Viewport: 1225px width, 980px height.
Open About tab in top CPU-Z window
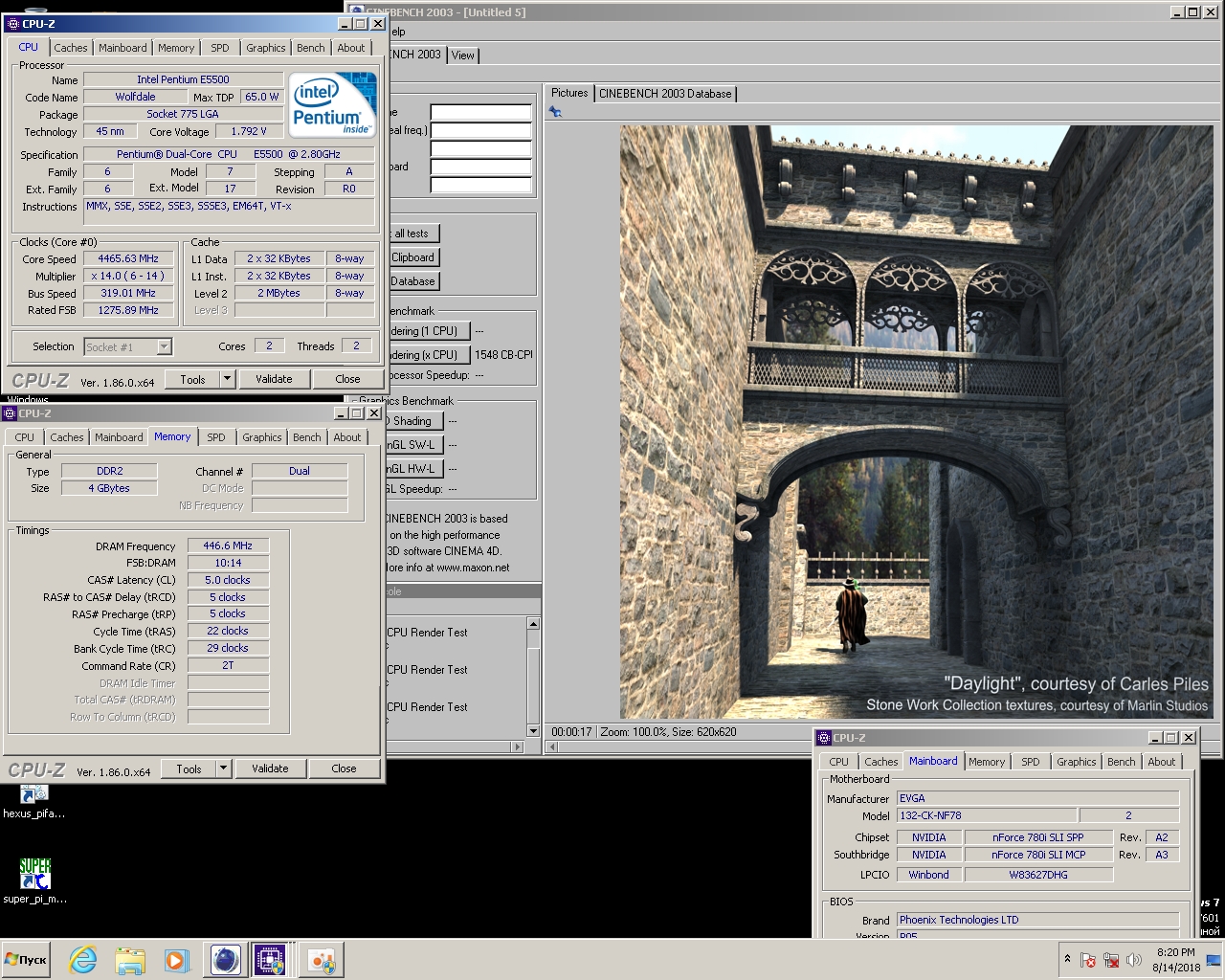(350, 48)
